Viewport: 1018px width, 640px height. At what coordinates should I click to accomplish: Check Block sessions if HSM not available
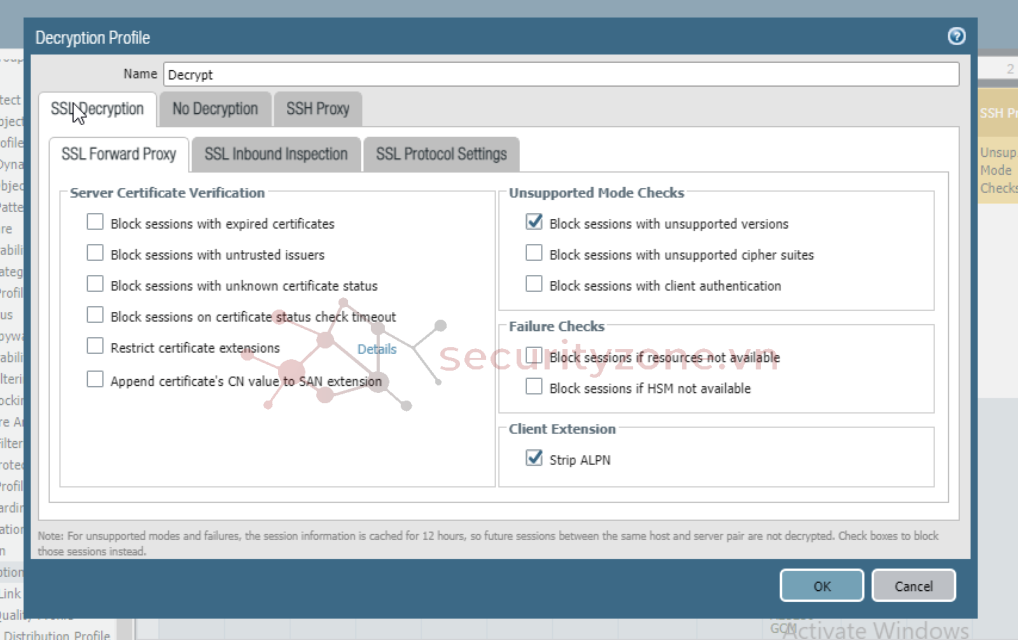534,387
